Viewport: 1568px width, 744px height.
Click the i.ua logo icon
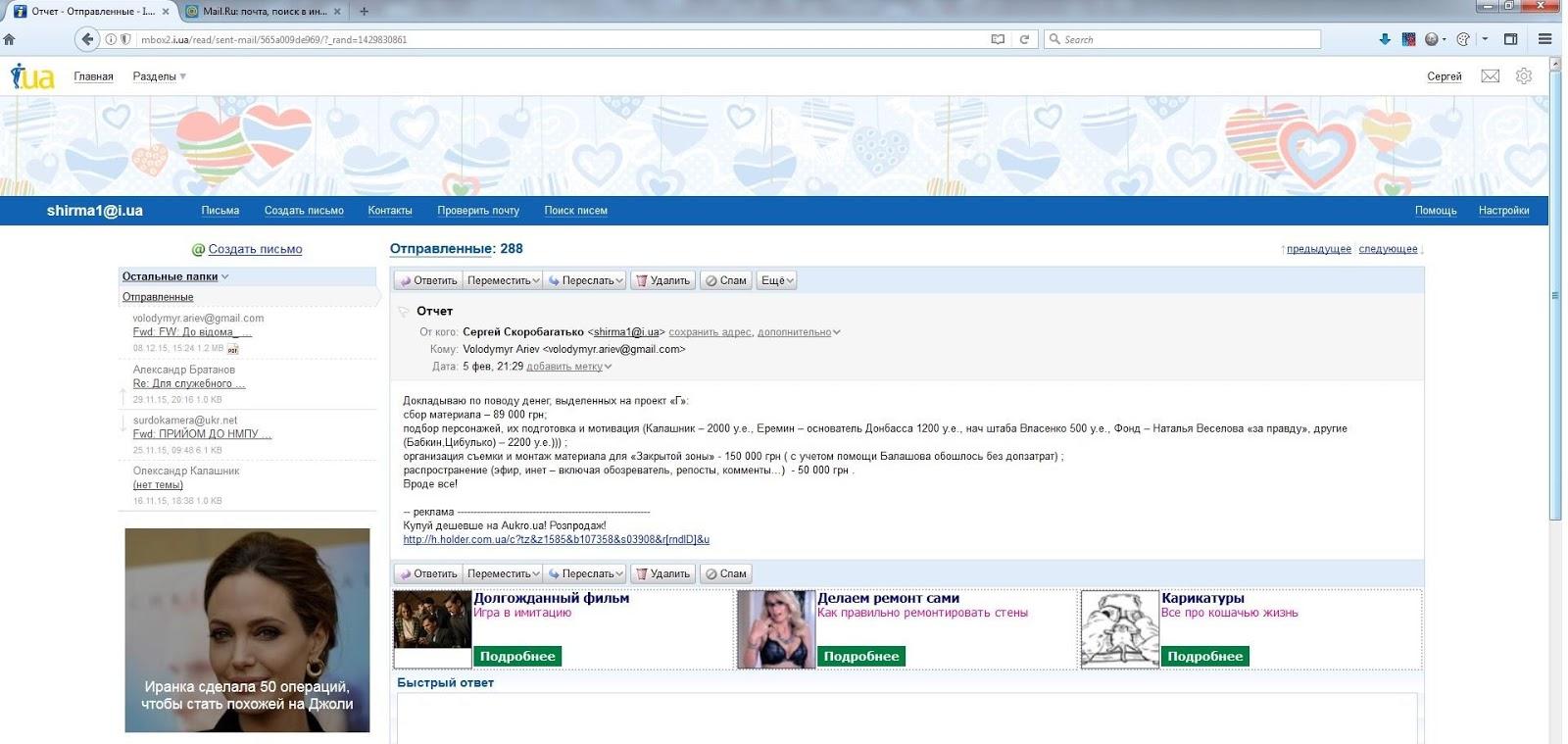pyautogui.click(x=31, y=76)
